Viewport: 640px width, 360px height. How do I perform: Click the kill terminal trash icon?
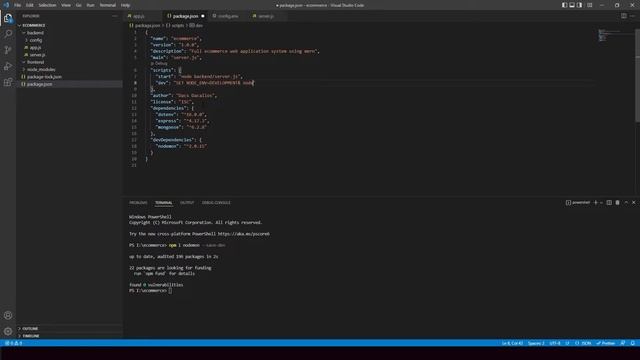[x=618, y=202]
